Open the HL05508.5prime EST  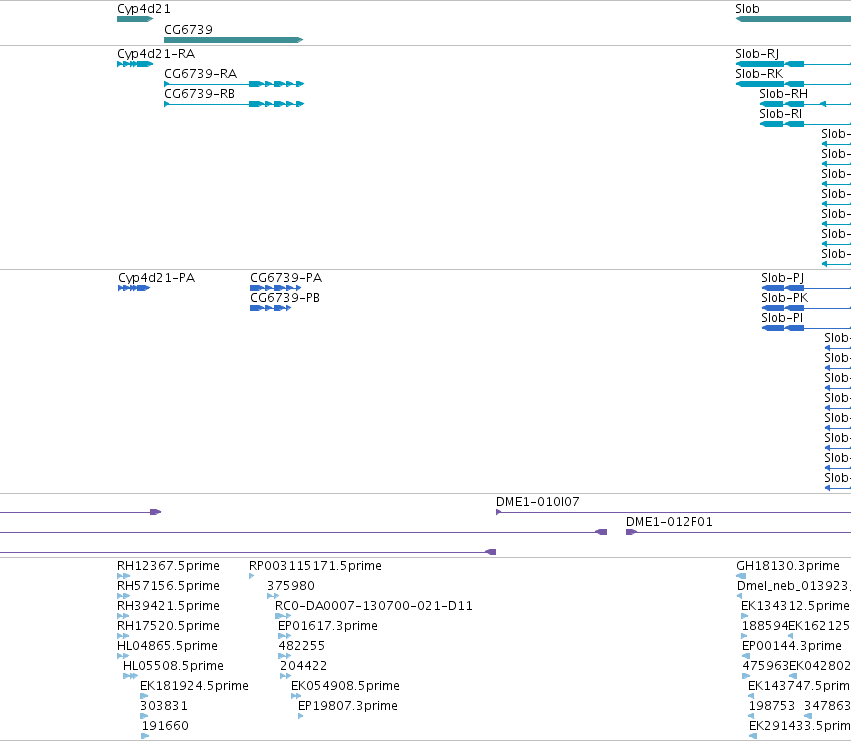click(x=130, y=676)
